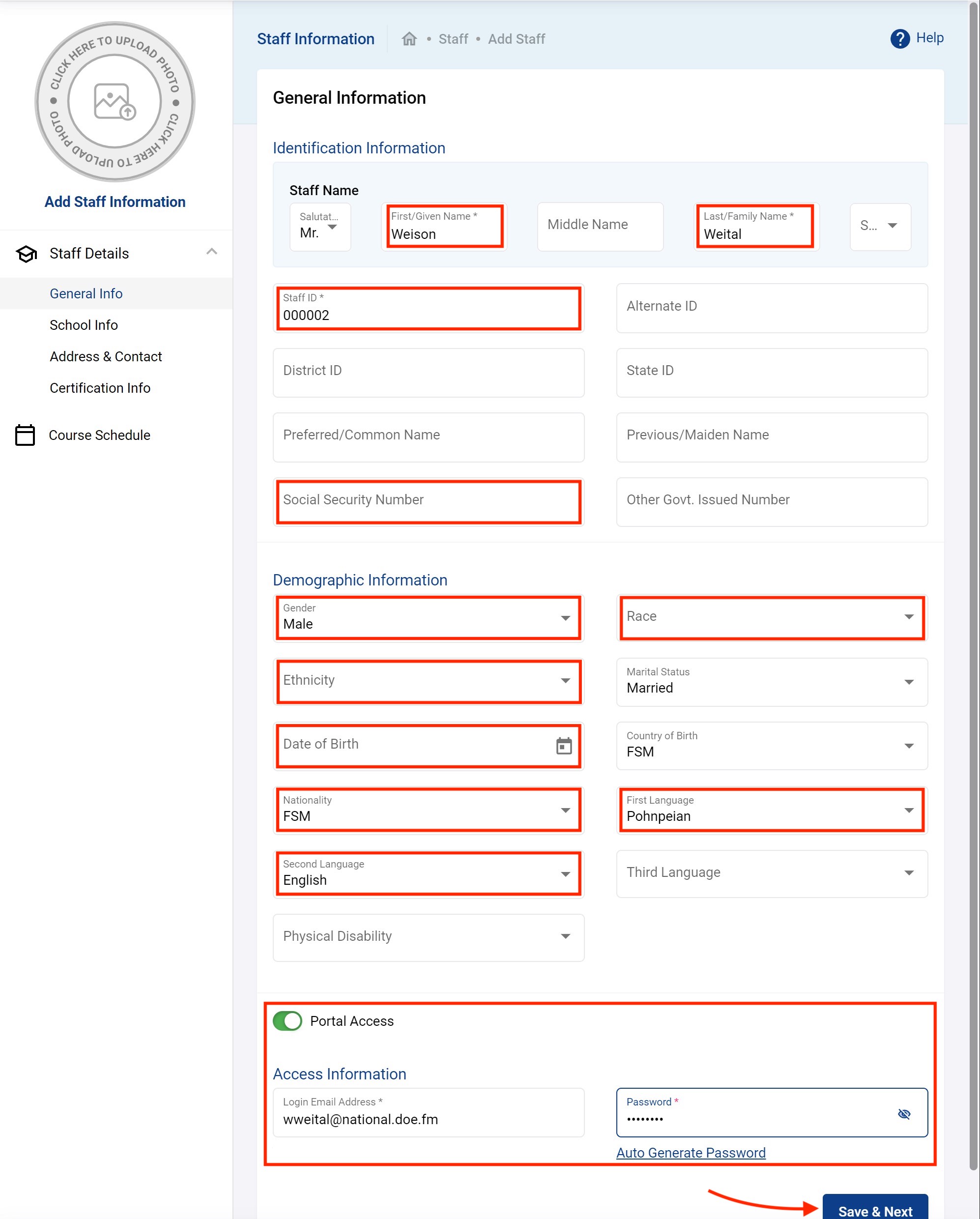Click Auto Generate Password link

[x=691, y=1152]
